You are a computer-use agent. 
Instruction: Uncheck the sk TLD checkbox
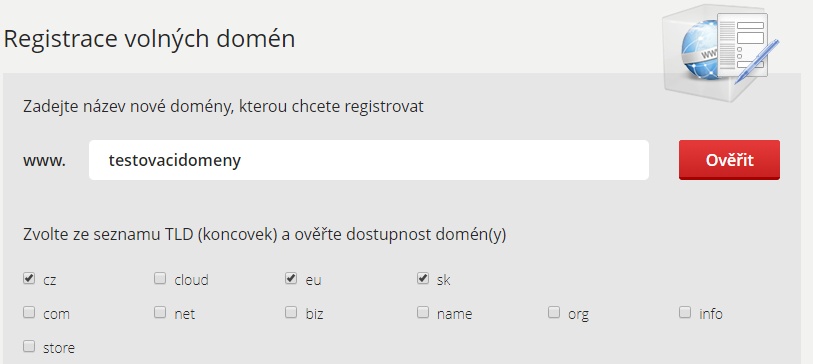(423, 279)
